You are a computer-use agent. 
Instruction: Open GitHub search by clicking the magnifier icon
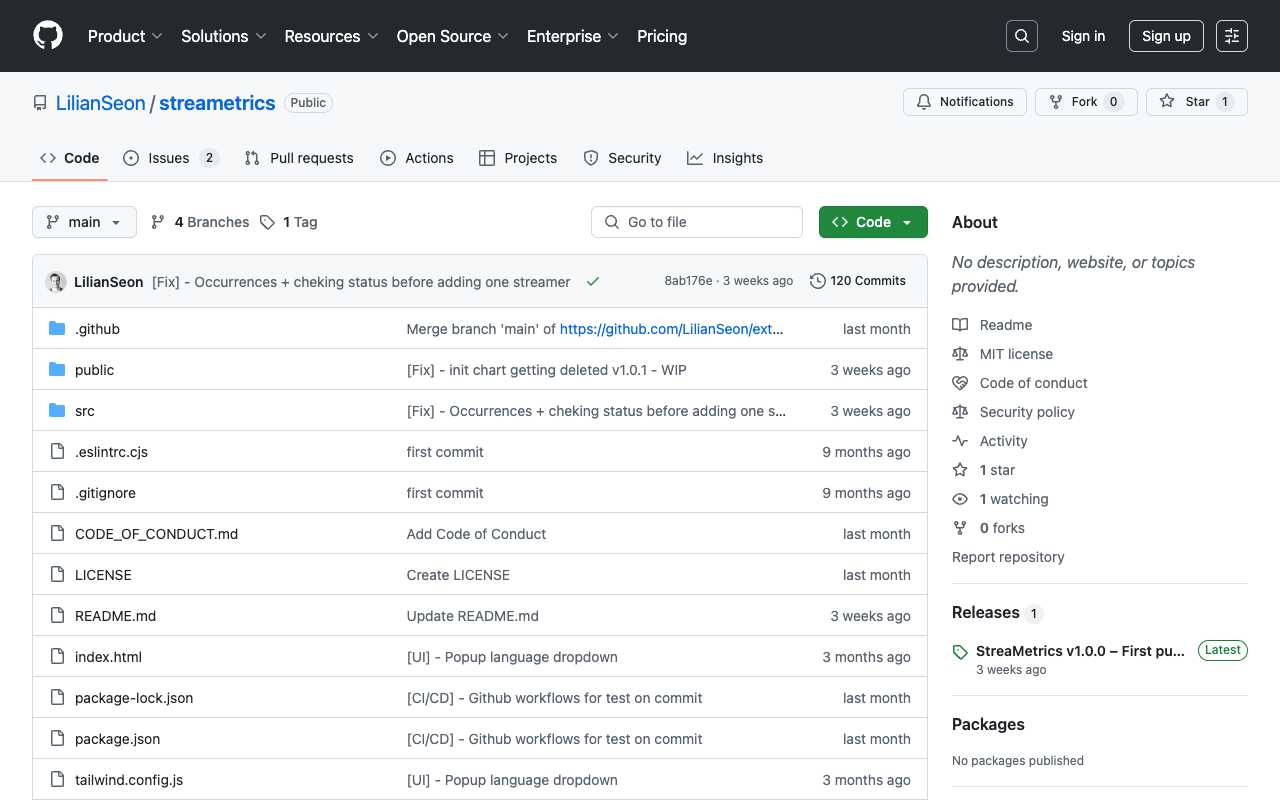[1021, 35]
